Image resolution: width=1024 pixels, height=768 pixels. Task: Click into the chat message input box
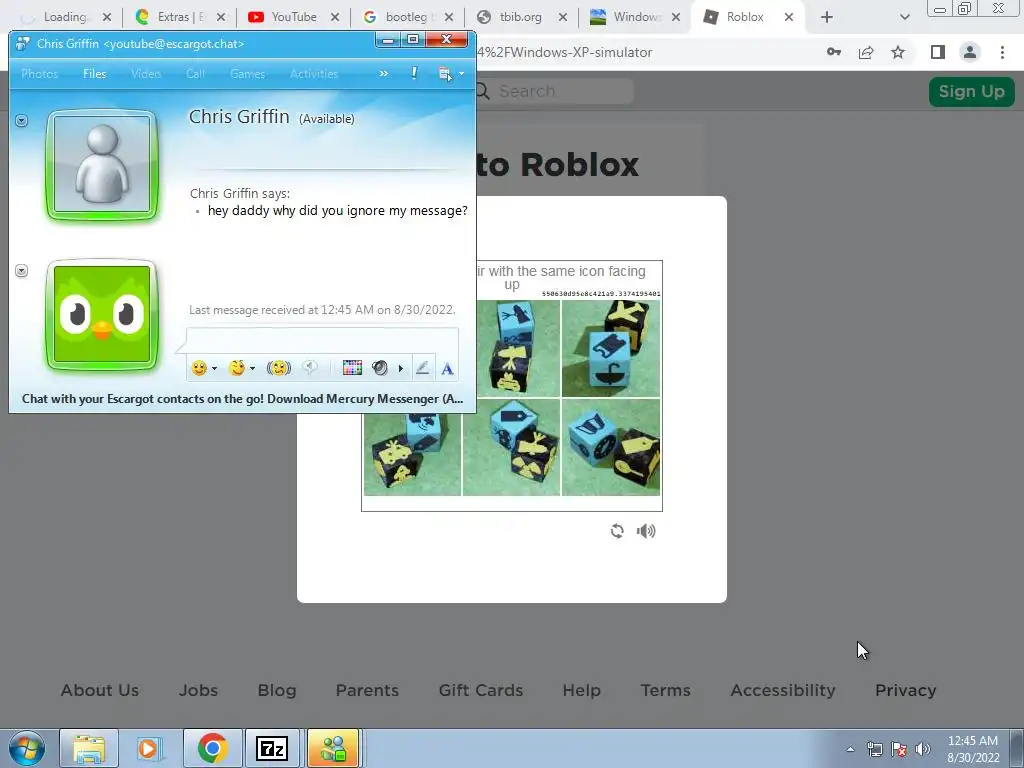point(323,341)
